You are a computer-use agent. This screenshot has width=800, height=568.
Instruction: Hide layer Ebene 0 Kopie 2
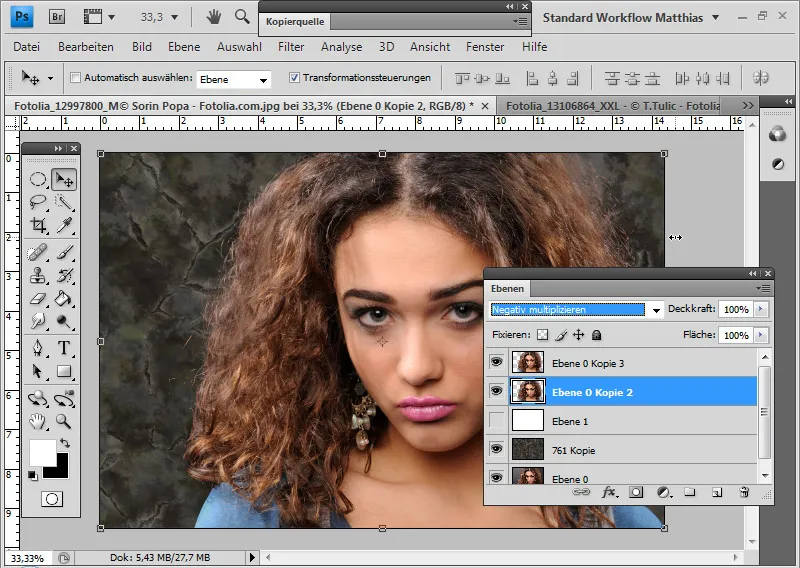[x=496, y=391]
